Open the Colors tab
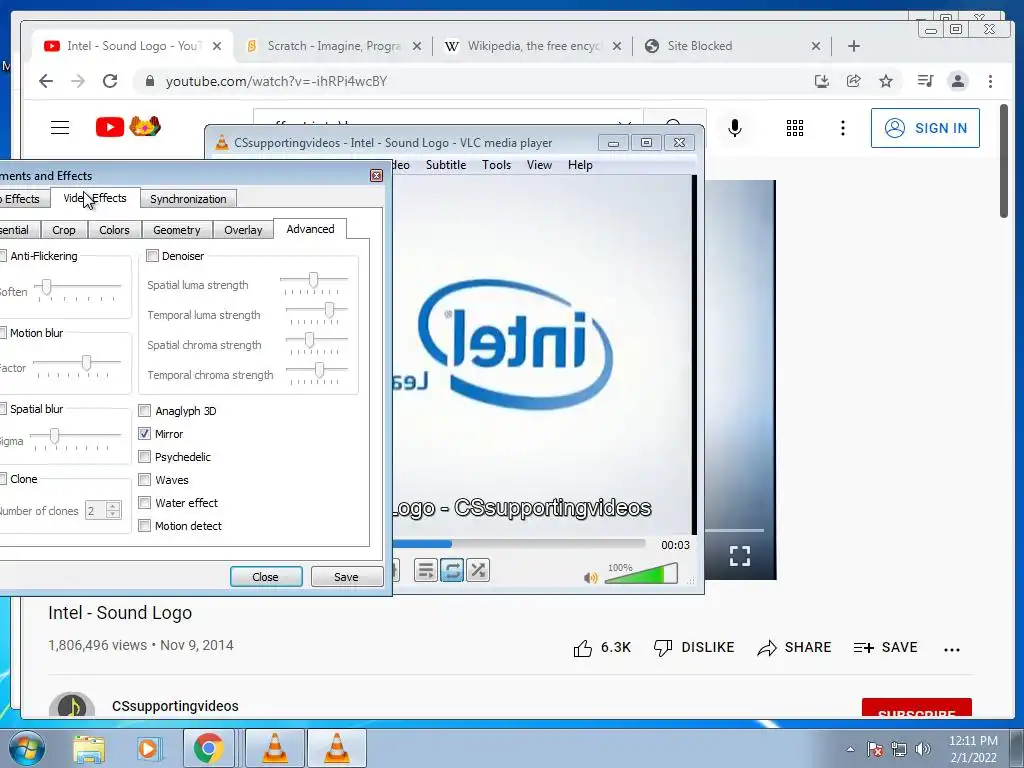The image size is (1024, 768). [114, 230]
